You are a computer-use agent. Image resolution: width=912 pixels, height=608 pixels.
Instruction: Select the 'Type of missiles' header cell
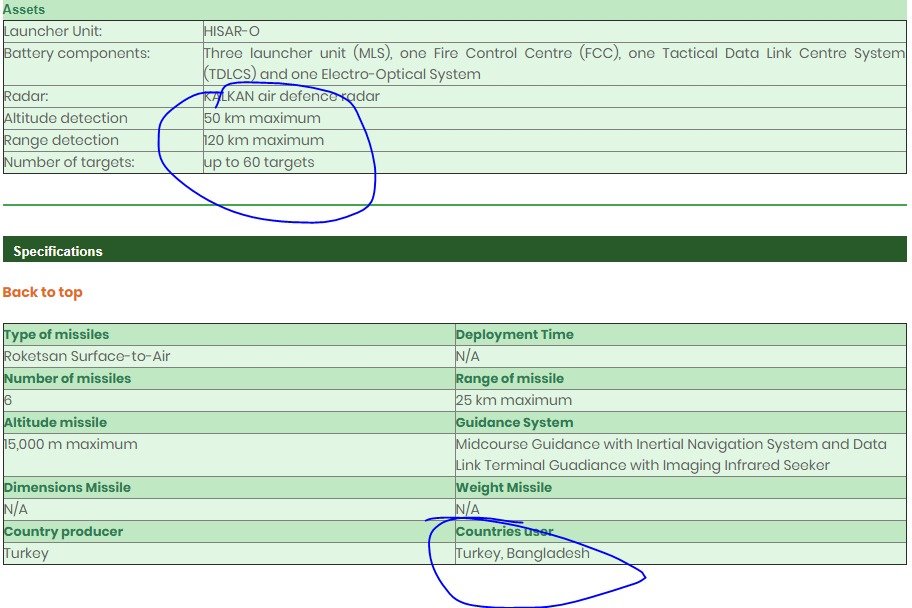[x=229, y=335]
